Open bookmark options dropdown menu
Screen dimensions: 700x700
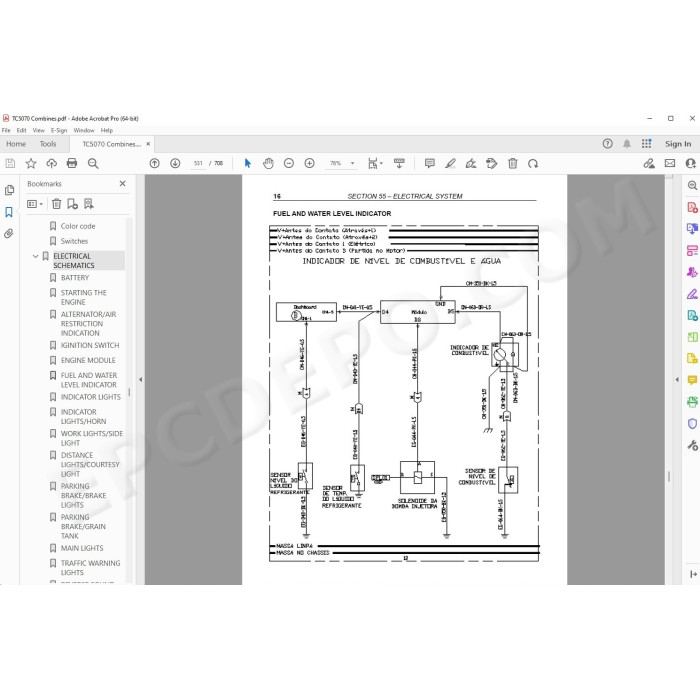point(35,204)
